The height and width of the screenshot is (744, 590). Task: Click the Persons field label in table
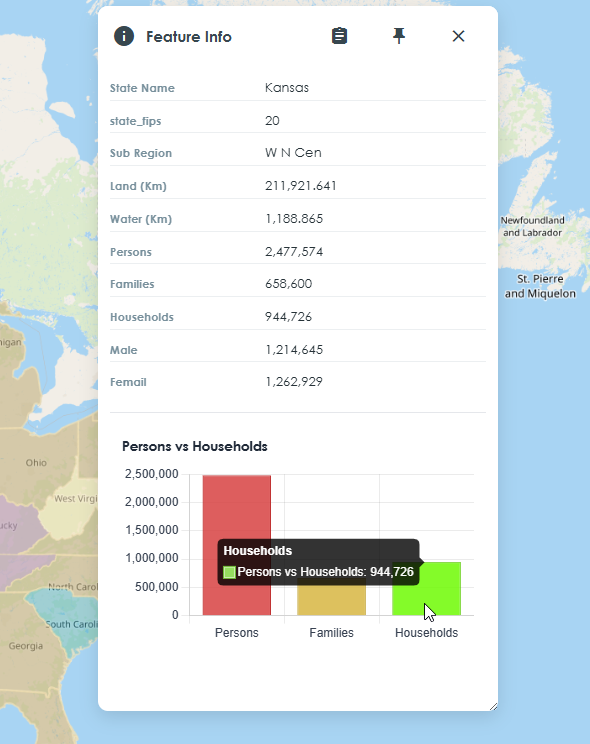131,252
